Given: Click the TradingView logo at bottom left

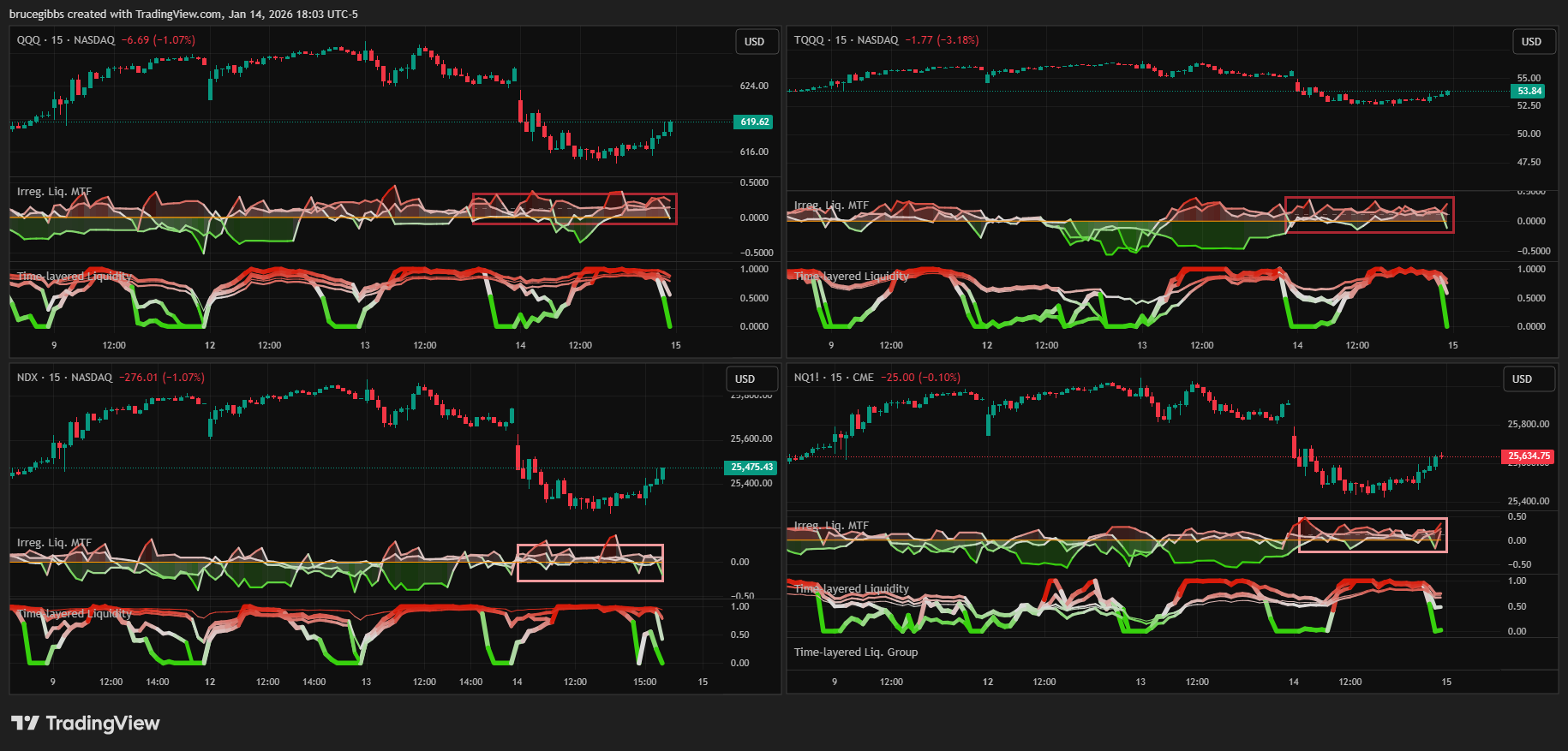Looking at the screenshot, I should [86, 724].
